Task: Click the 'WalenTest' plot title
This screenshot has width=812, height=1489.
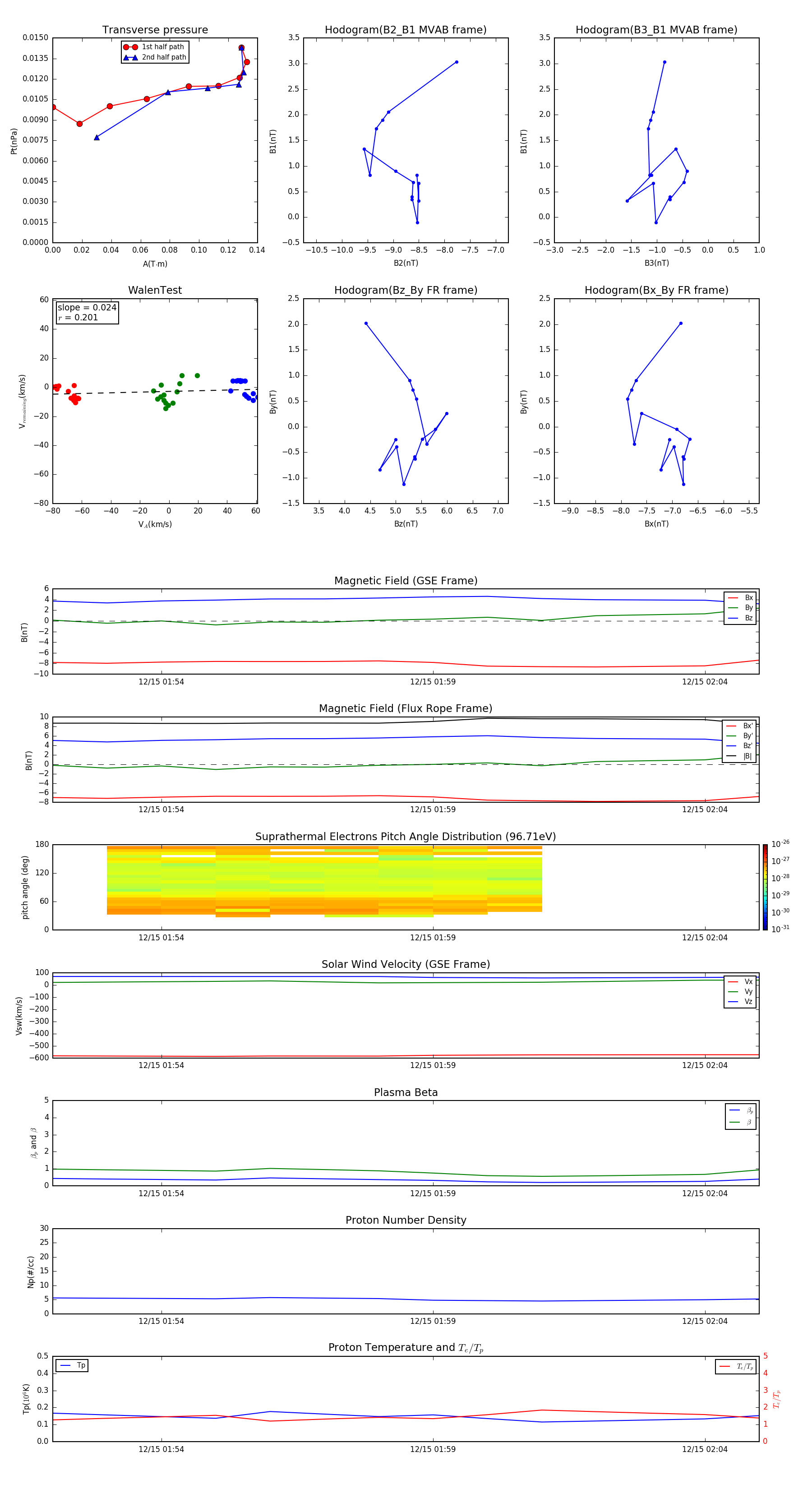Action: pos(155,290)
